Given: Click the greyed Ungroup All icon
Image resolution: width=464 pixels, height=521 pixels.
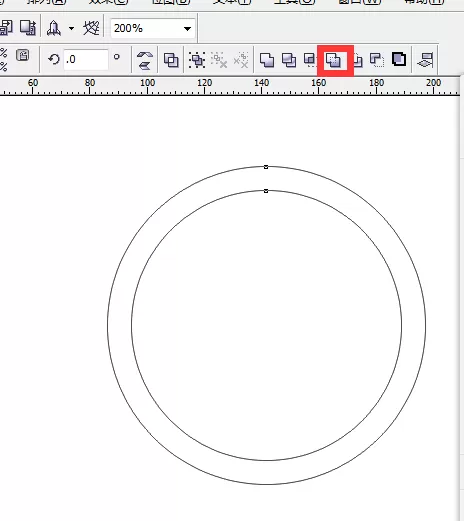Looking at the screenshot, I should 241,60.
